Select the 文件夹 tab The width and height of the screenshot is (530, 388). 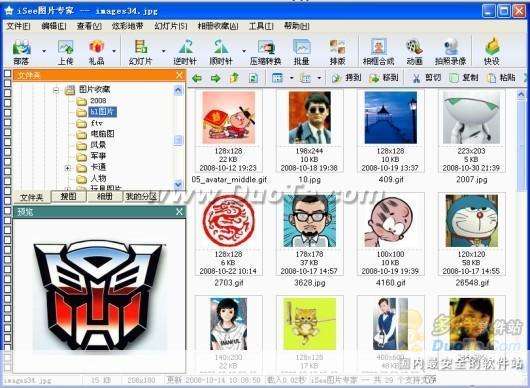point(32,197)
